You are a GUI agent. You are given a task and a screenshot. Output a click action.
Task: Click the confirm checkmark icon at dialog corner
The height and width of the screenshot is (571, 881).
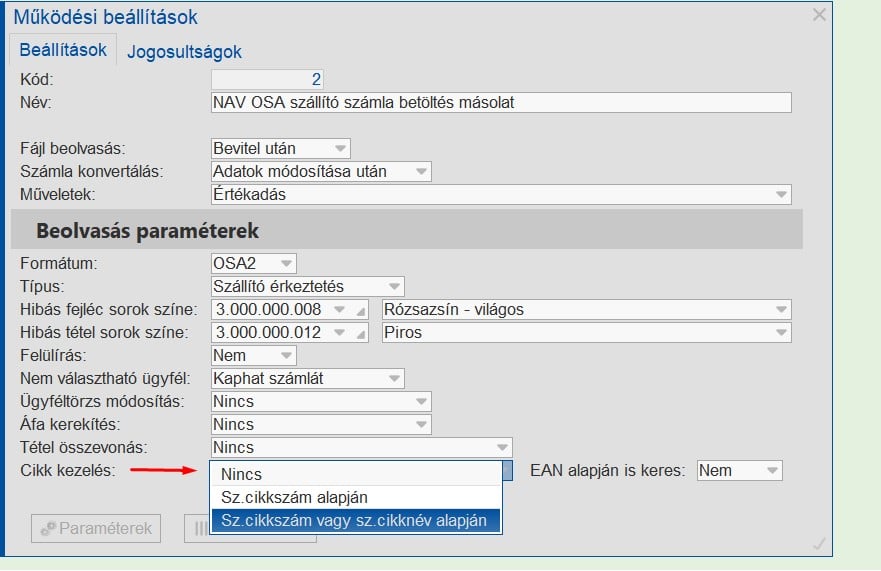tap(819, 543)
